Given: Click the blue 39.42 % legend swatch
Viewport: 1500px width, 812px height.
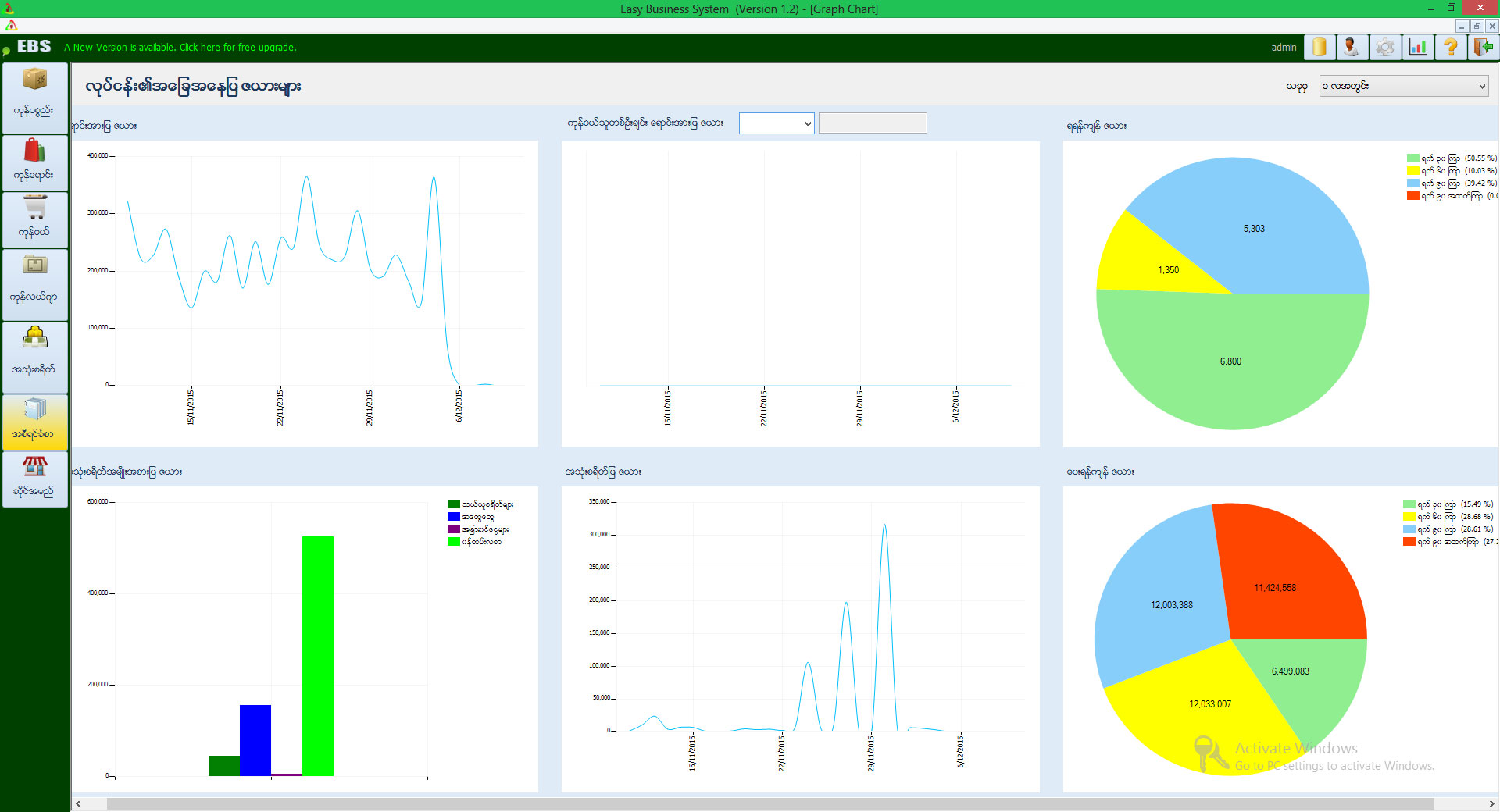Looking at the screenshot, I should tap(1412, 183).
